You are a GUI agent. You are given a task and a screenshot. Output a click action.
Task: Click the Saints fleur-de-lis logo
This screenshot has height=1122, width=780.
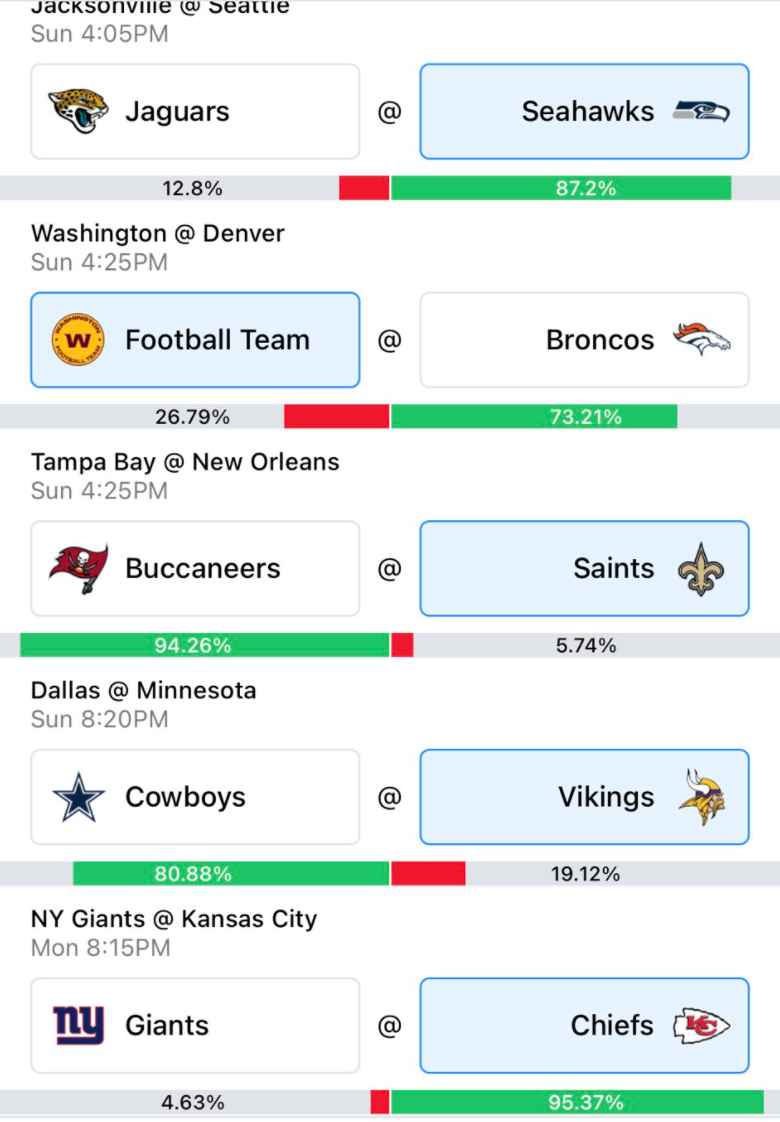[701, 569]
